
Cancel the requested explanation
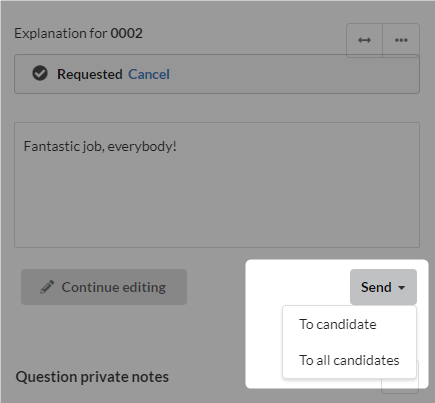(149, 74)
